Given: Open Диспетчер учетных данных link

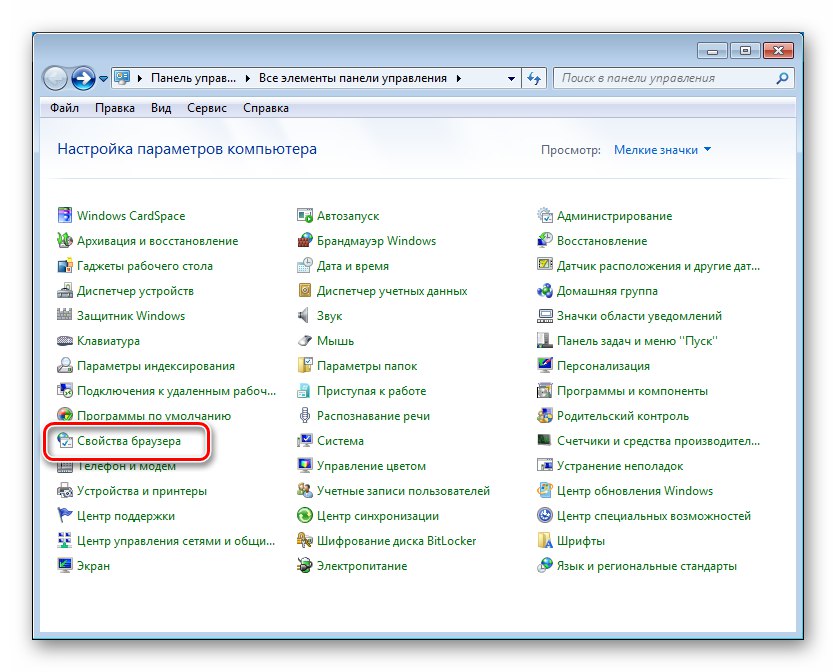Looking at the screenshot, I should 392,291.
